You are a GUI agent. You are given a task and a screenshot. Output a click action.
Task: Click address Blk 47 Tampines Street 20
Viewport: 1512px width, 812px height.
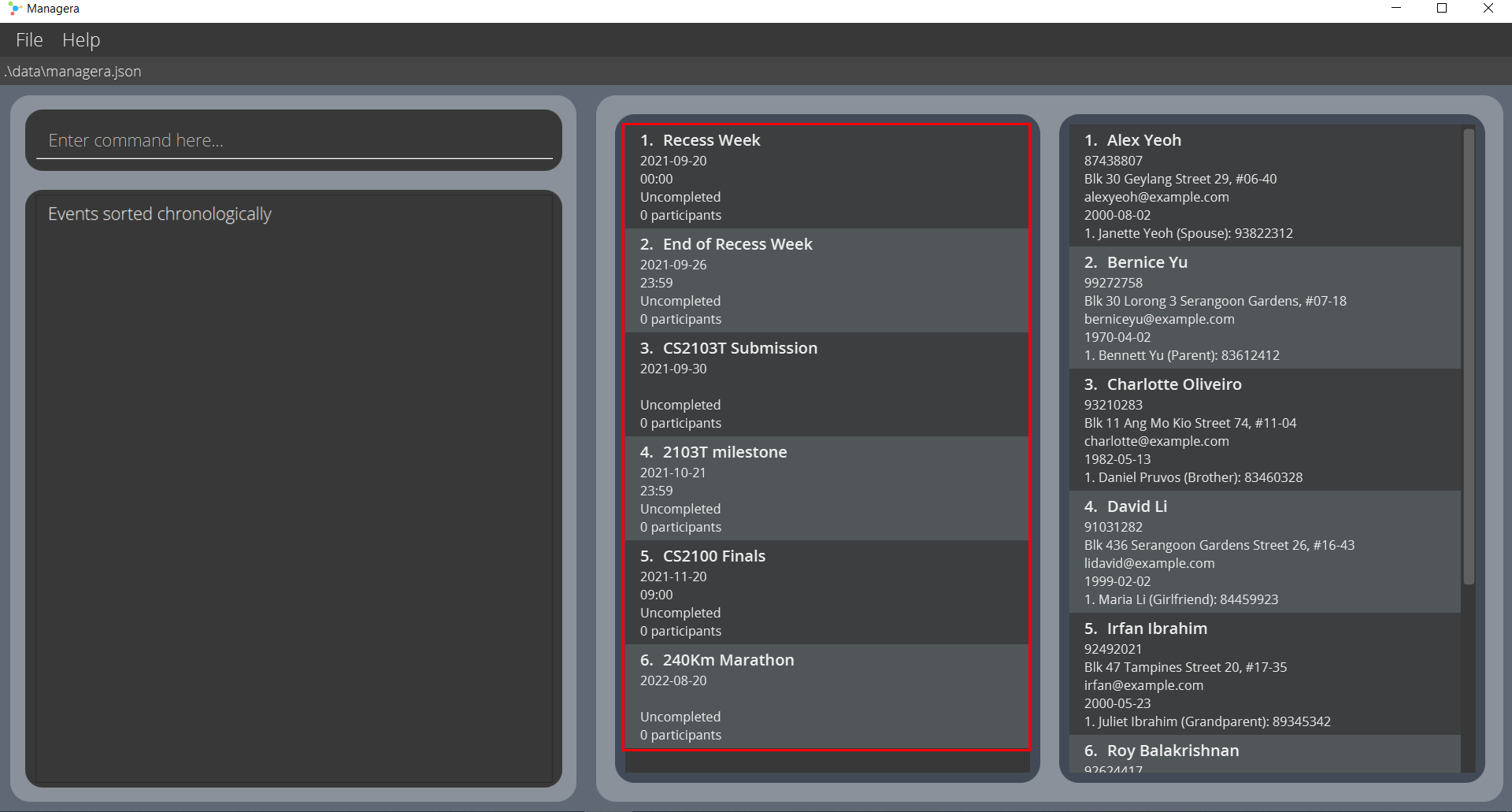coord(1185,667)
